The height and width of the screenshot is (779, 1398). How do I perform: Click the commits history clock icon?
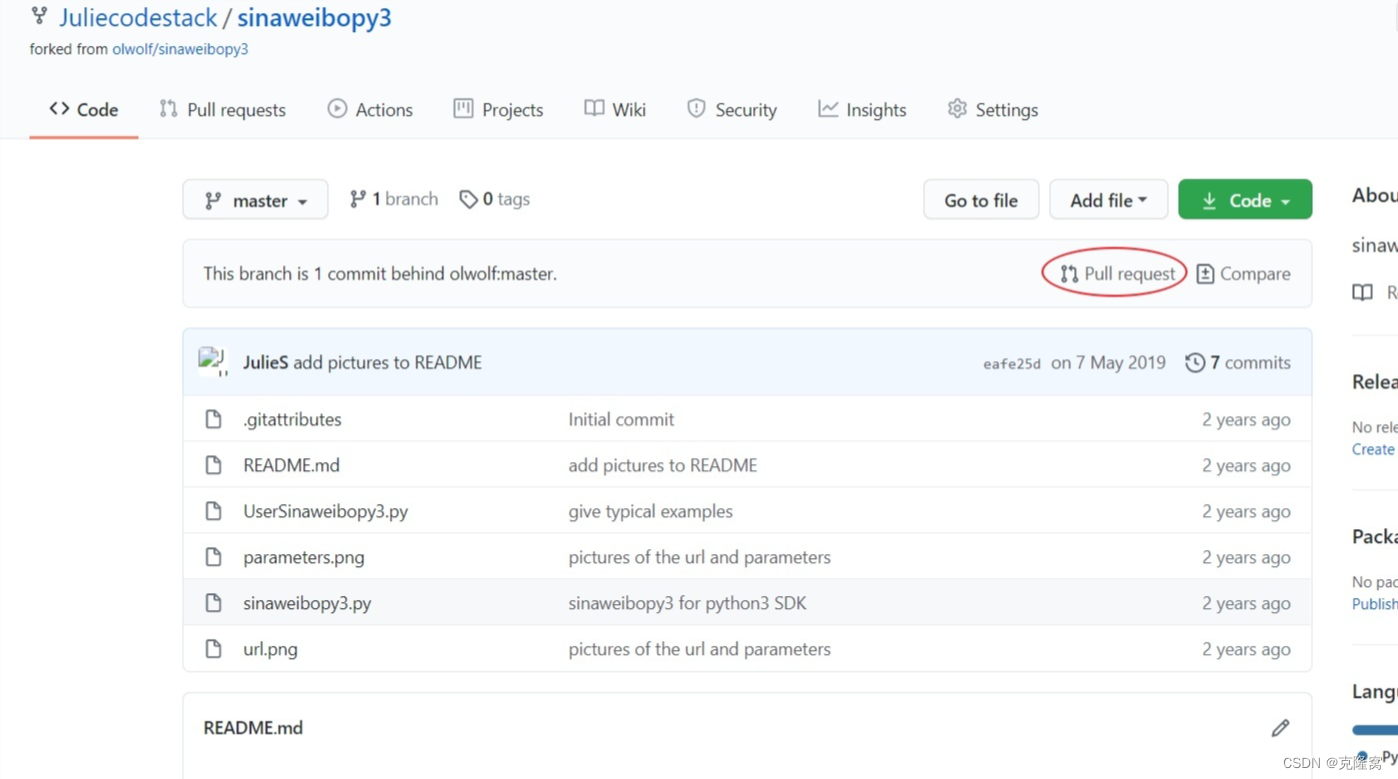pyautogui.click(x=1195, y=363)
